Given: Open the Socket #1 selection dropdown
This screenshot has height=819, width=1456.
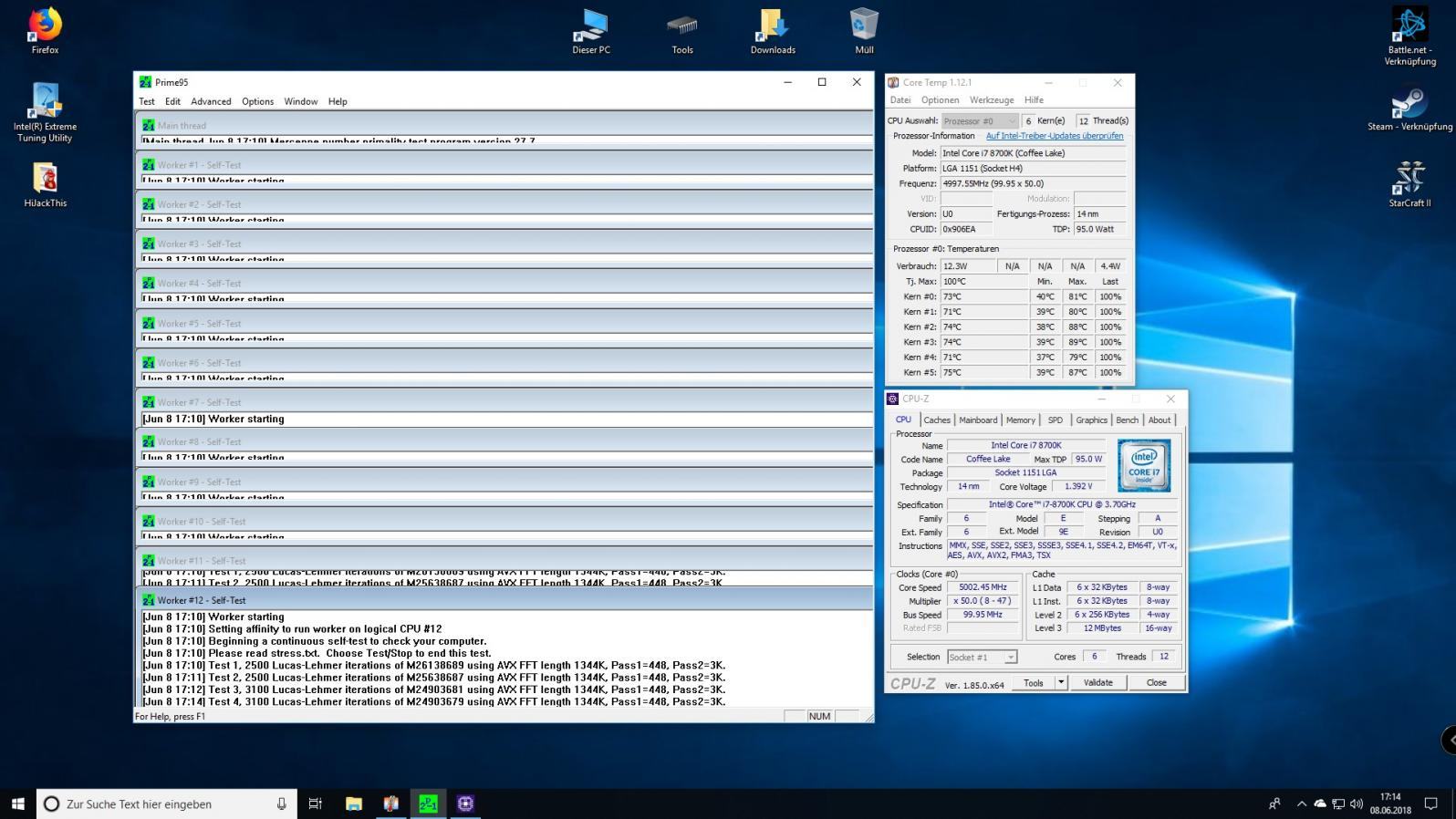Looking at the screenshot, I should tap(982, 657).
